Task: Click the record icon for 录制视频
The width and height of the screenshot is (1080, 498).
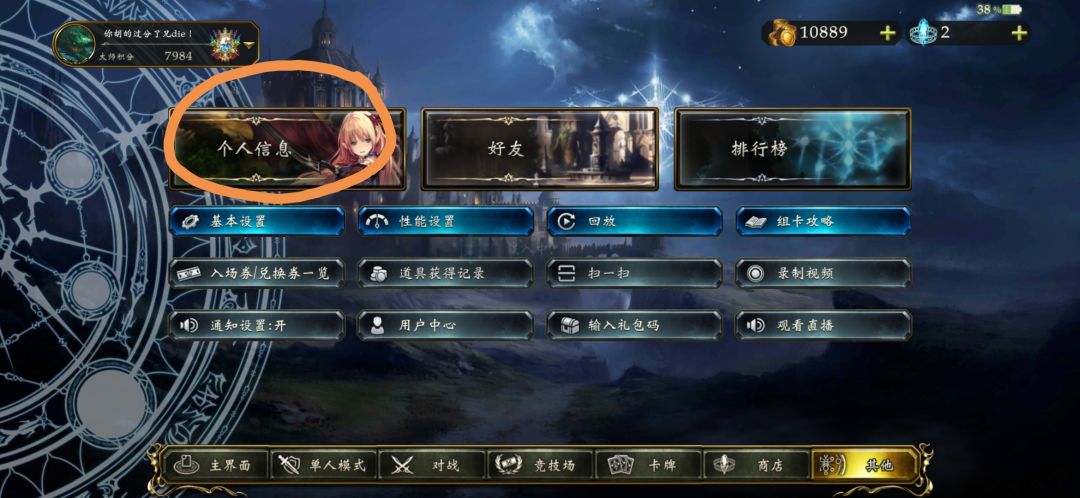Action: [756, 273]
